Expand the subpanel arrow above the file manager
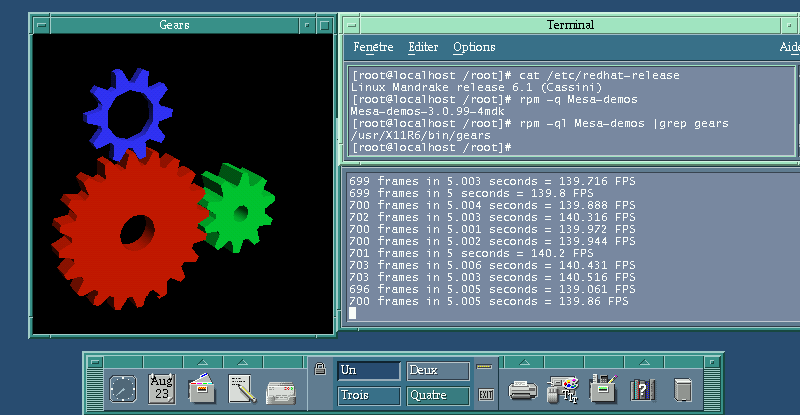This screenshot has width=800, height=415. tap(203, 362)
